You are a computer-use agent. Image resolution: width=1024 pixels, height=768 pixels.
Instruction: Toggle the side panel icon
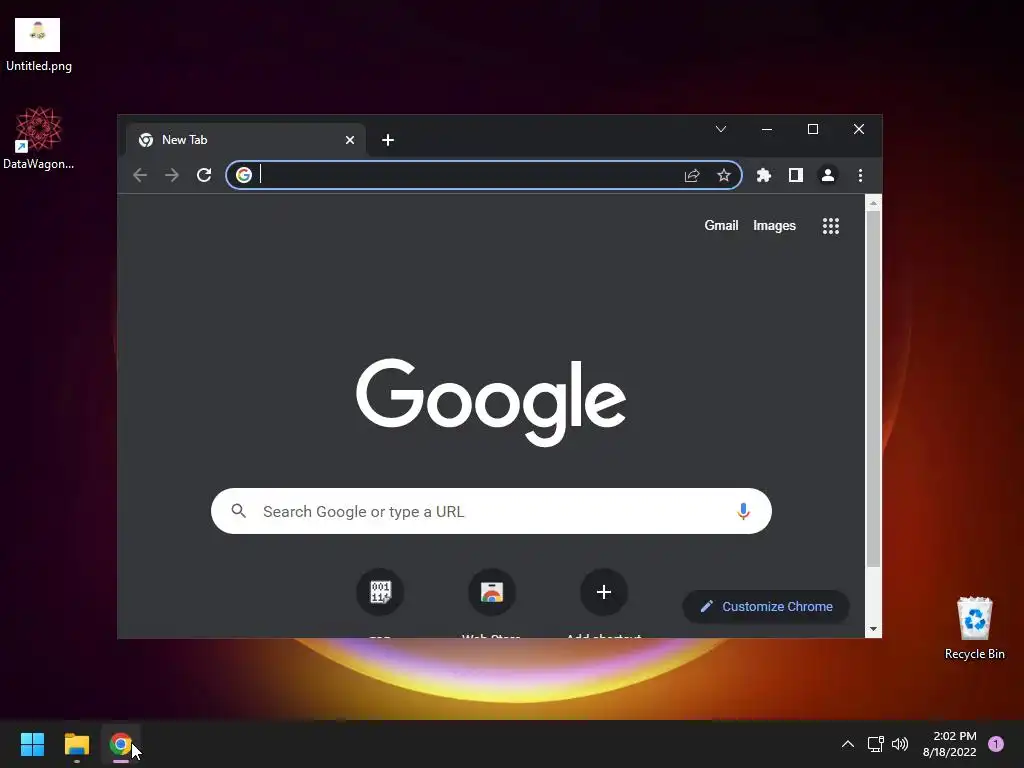pos(795,175)
